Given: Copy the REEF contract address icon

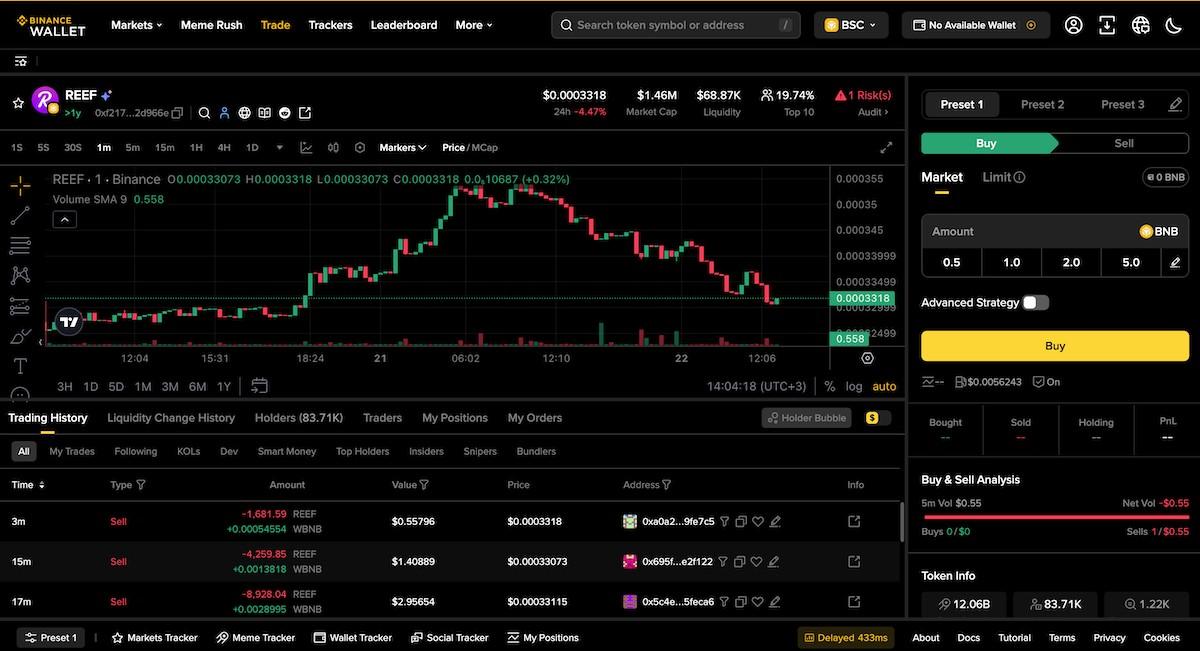Looking at the screenshot, I should coord(176,112).
